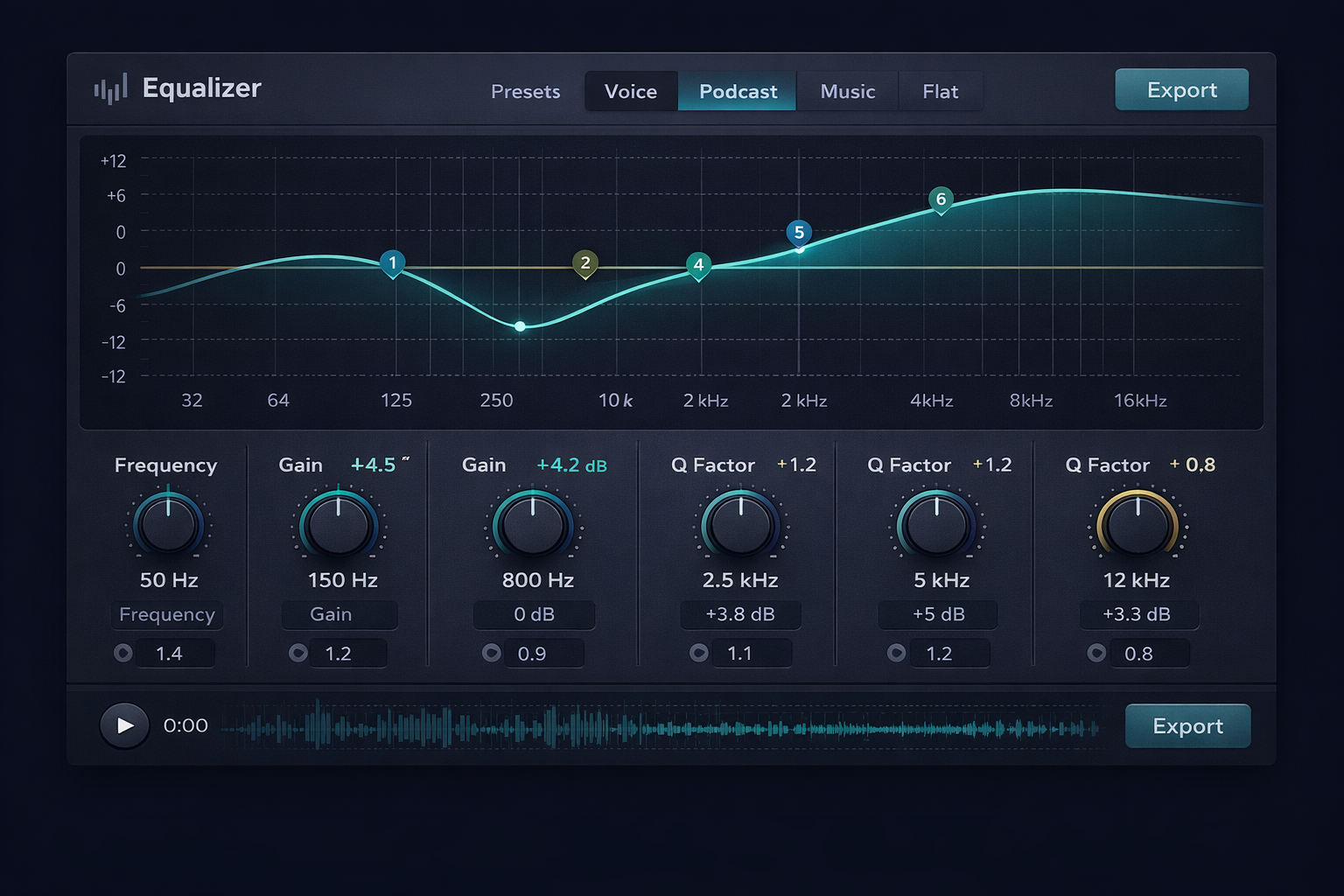Click the top Export button
This screenshot has height=896, width=1344.
click(x=1181, y=88)
